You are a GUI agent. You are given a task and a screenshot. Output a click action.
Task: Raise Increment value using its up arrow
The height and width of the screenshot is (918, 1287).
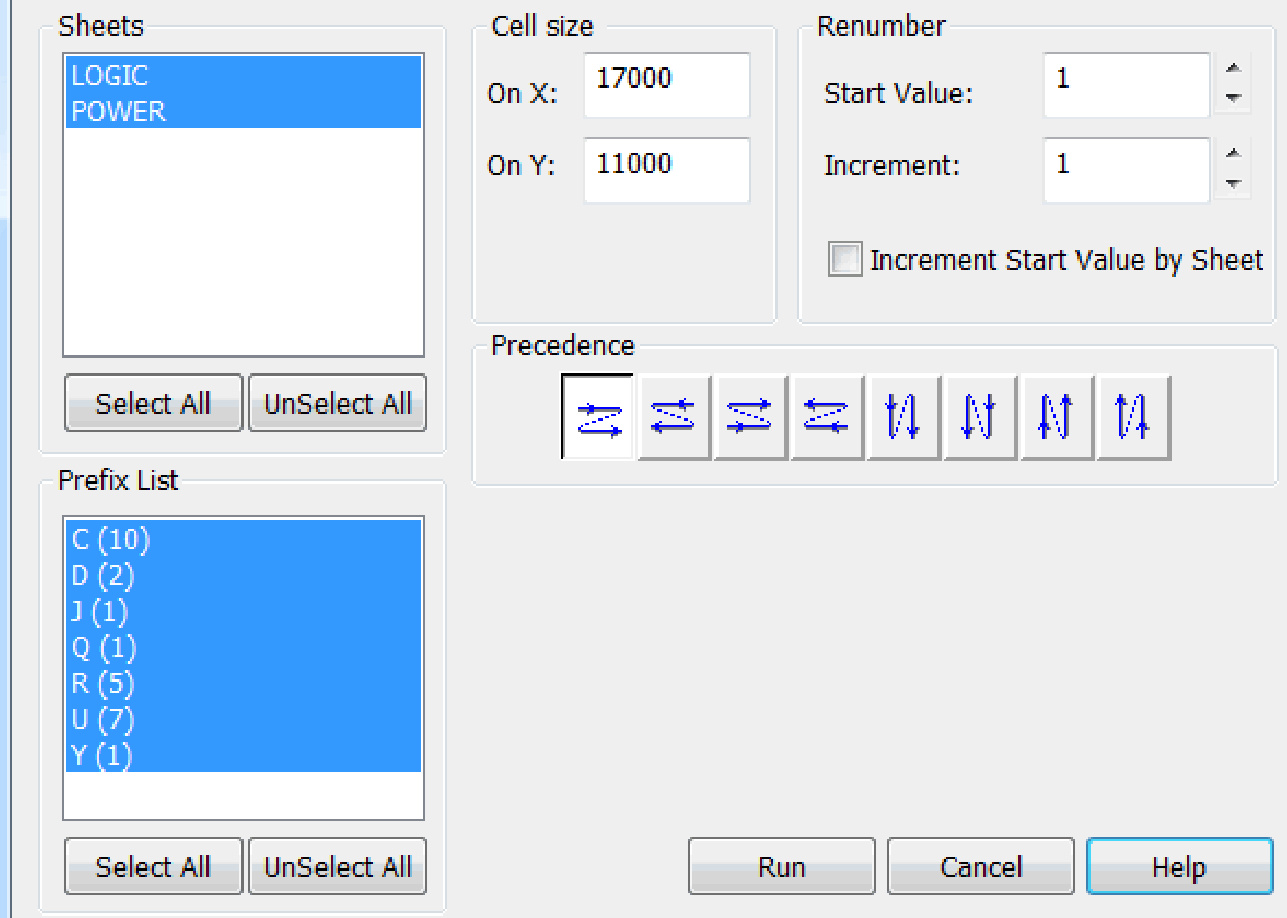(x=1234, y=154)
